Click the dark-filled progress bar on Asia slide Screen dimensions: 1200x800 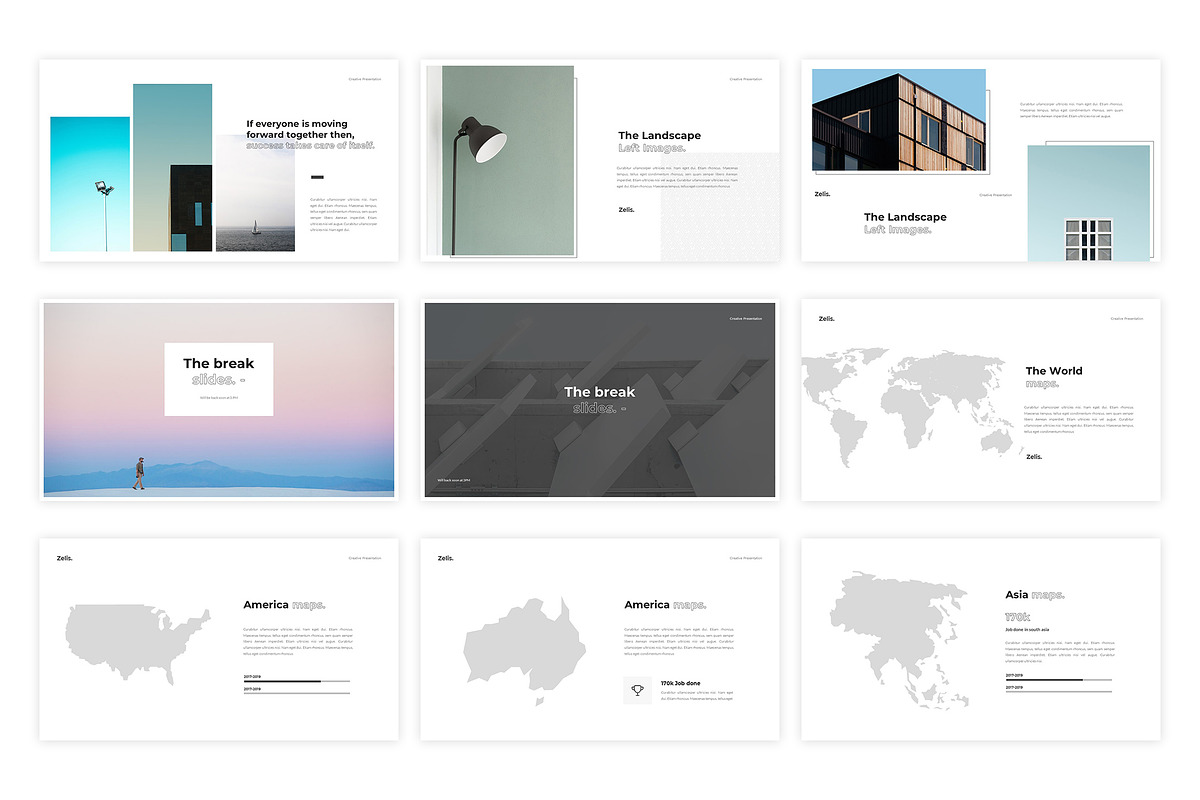coord(1059,680)
